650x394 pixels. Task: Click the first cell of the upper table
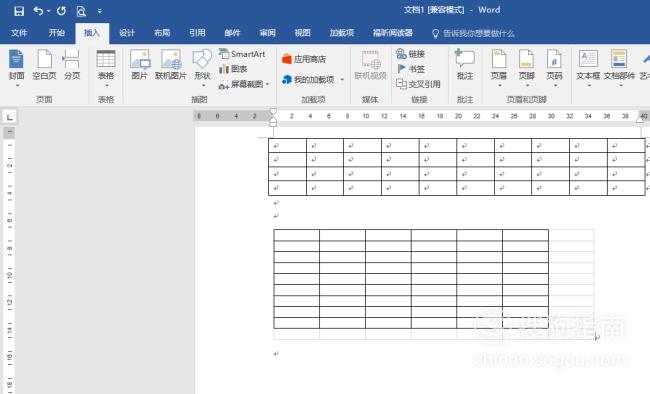tap(287, 146)
